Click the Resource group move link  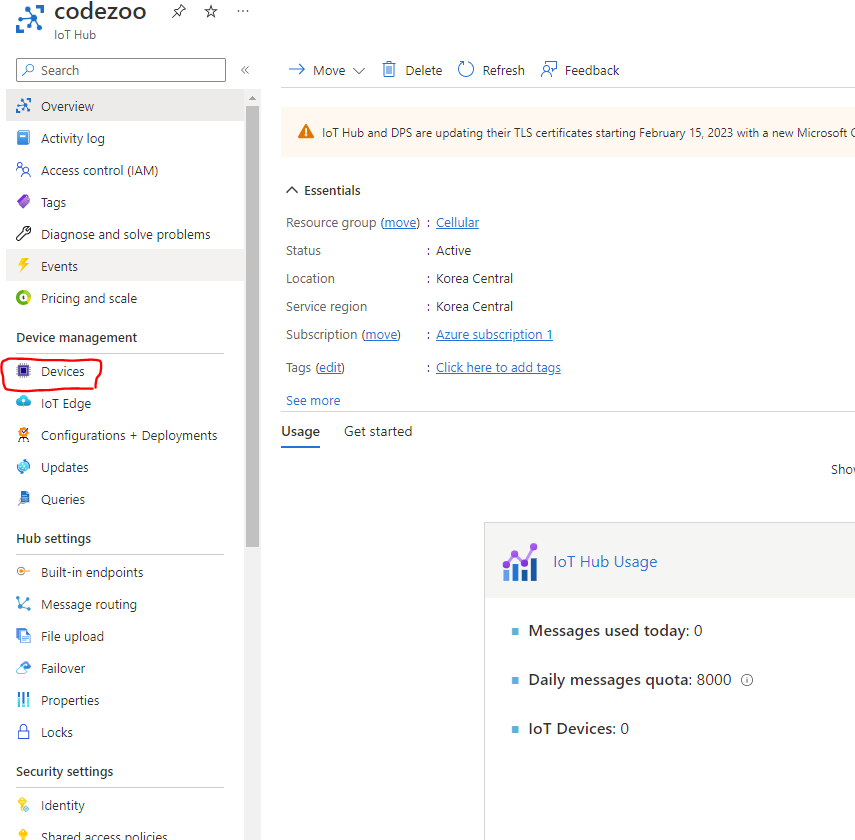(x=400, y=223)
